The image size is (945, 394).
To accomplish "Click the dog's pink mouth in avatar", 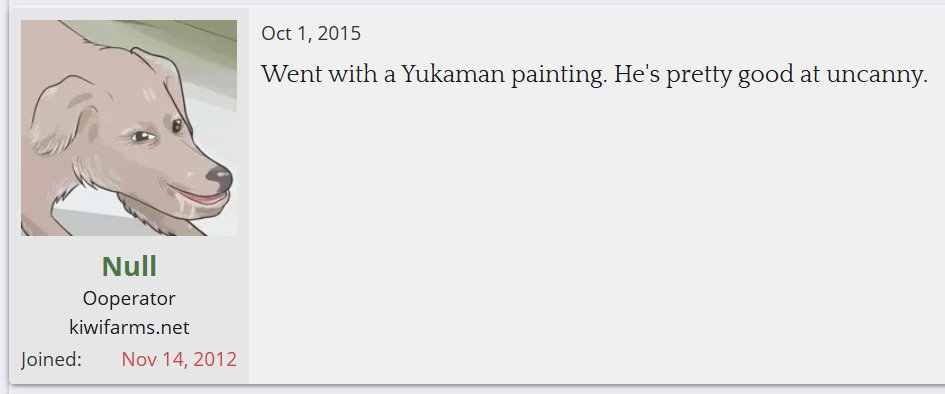I will 204,198.
